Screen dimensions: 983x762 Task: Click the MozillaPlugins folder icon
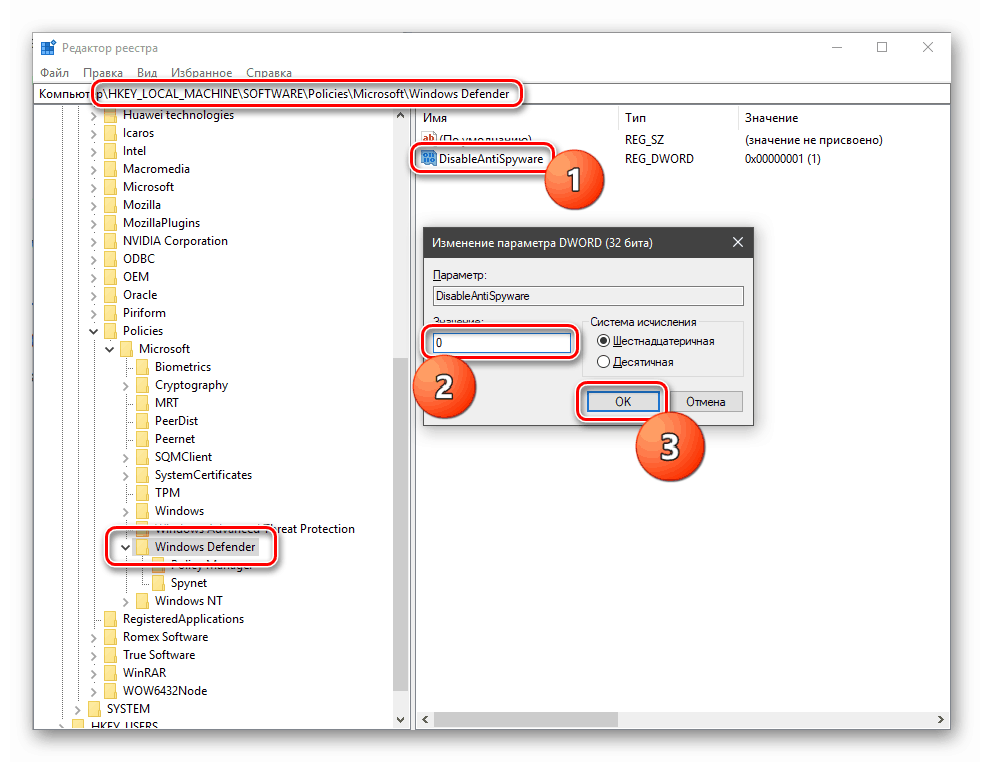point(110,223)
